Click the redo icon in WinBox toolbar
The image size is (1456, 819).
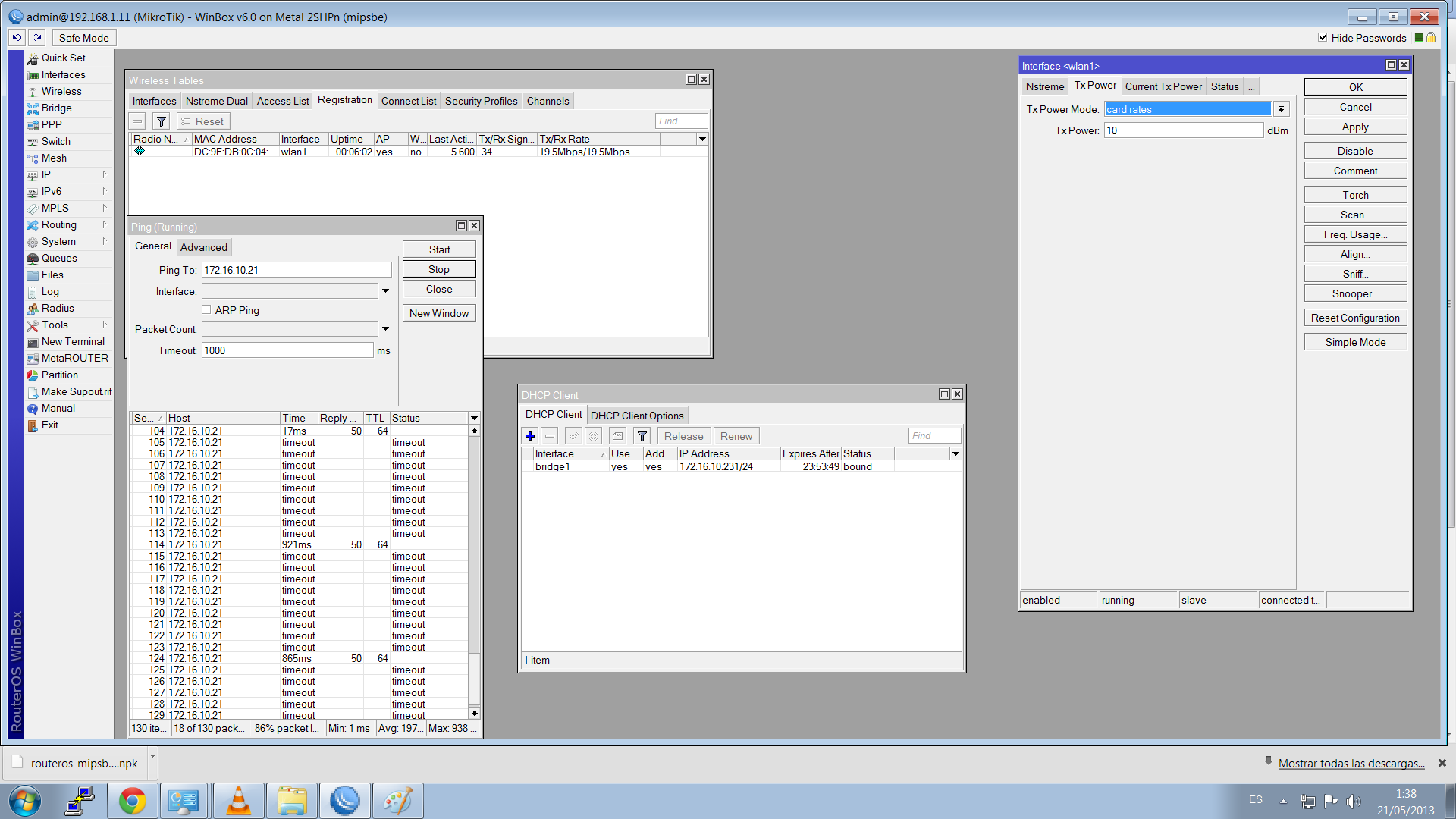pos(36,38)
